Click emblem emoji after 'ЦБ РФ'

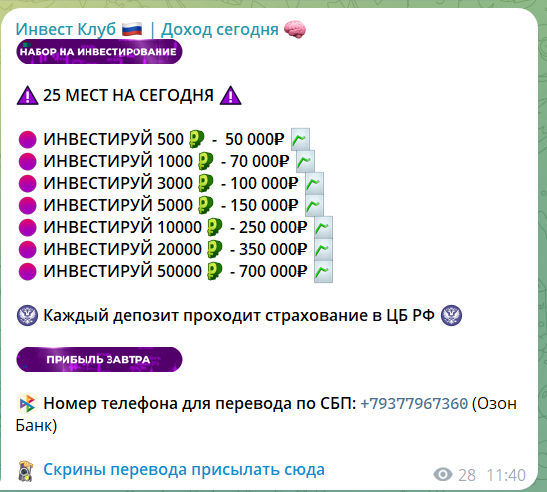click(x=451, y=315)
